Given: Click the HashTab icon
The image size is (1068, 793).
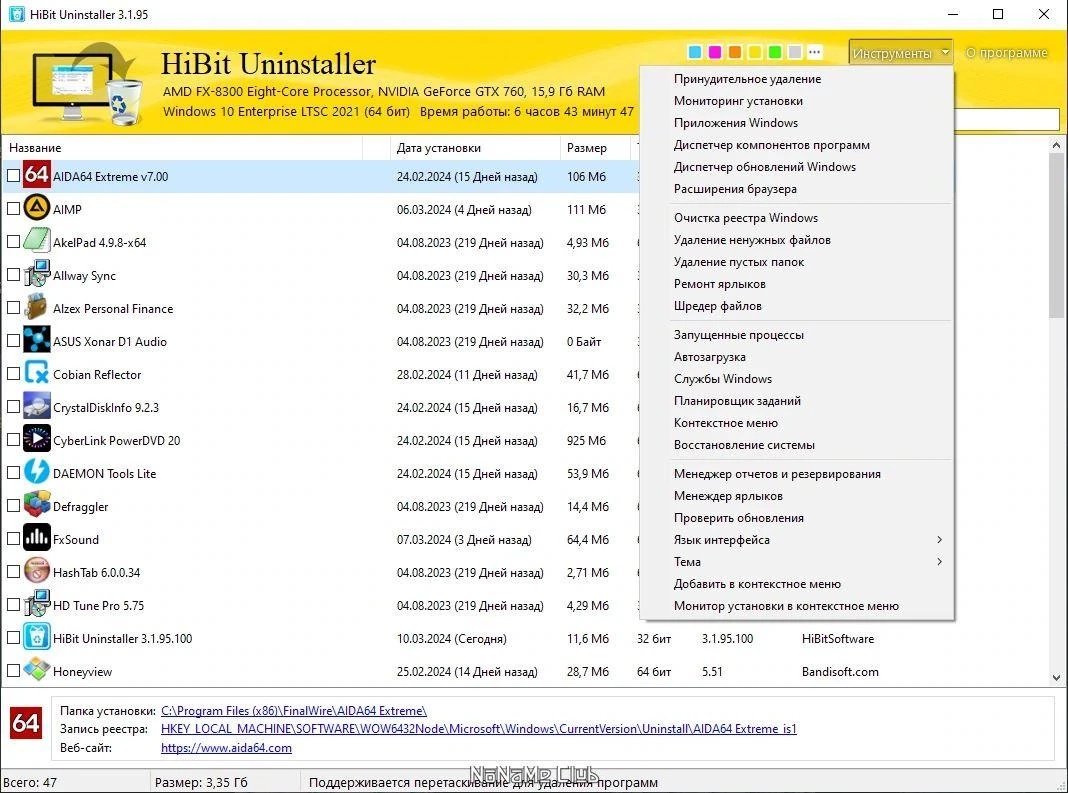Looking at the screenshot, I should coord(36,571).
